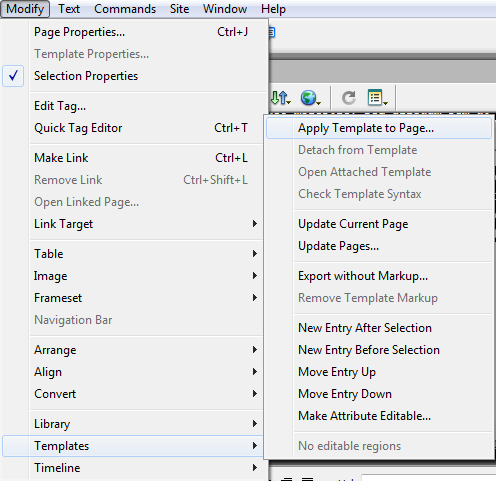Open the View Options toolbar icon
The width and height of the screenshot is (496, 481).
(377, 98)
